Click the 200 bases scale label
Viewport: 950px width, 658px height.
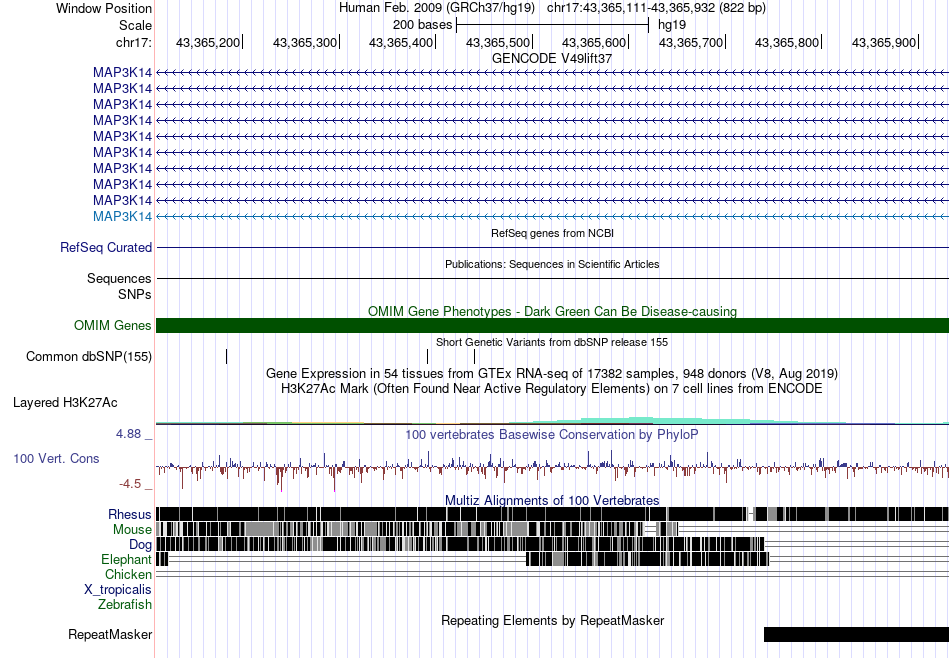tap(422, 25)
